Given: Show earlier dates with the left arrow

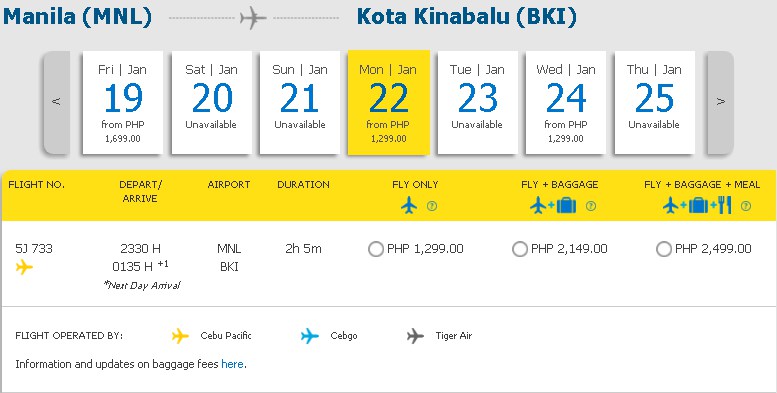Looking at the screenshot, I should (x=56, y=102).
